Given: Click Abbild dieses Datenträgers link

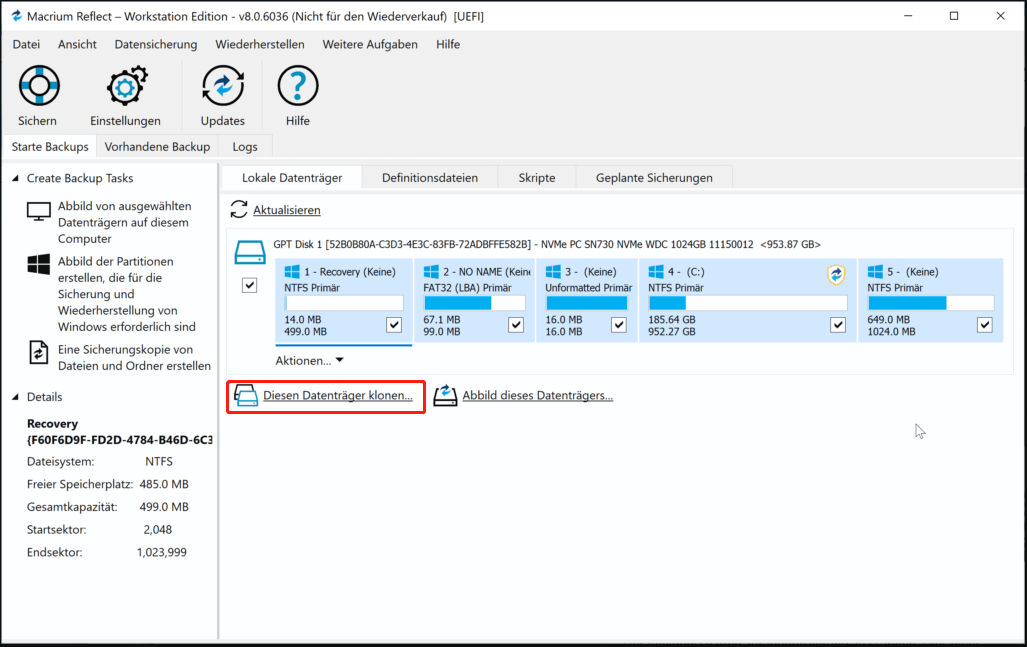Looking at the screenshot, I should coord(538,396).
